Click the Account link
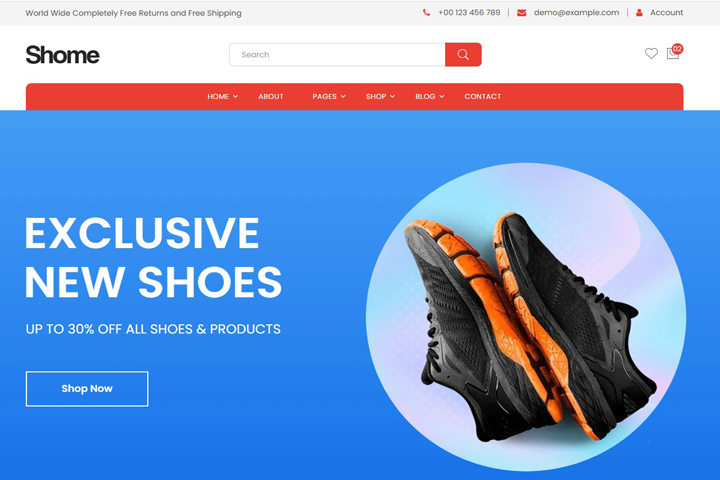This screenshot has width=720, height=480. click(x=666, y=13)
